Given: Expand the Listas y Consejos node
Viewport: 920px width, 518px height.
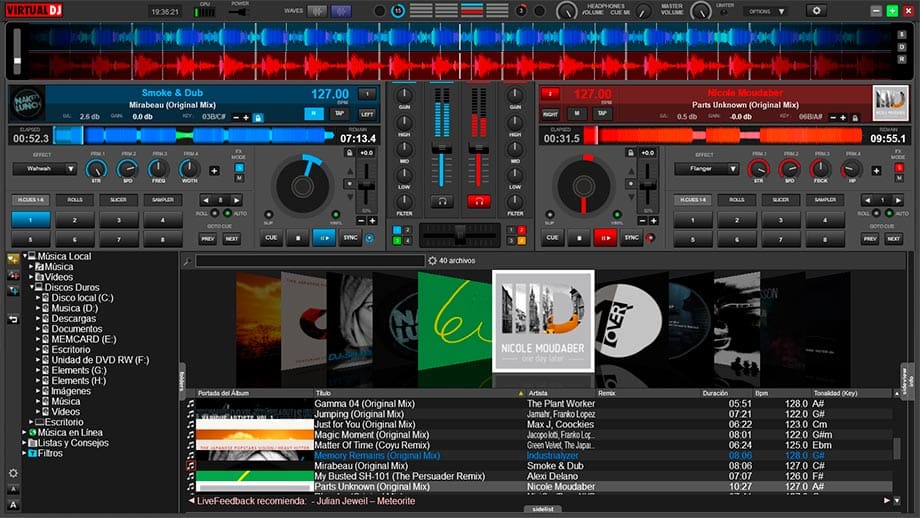Looking at the screenshot, I should click(x=25, y=443).
